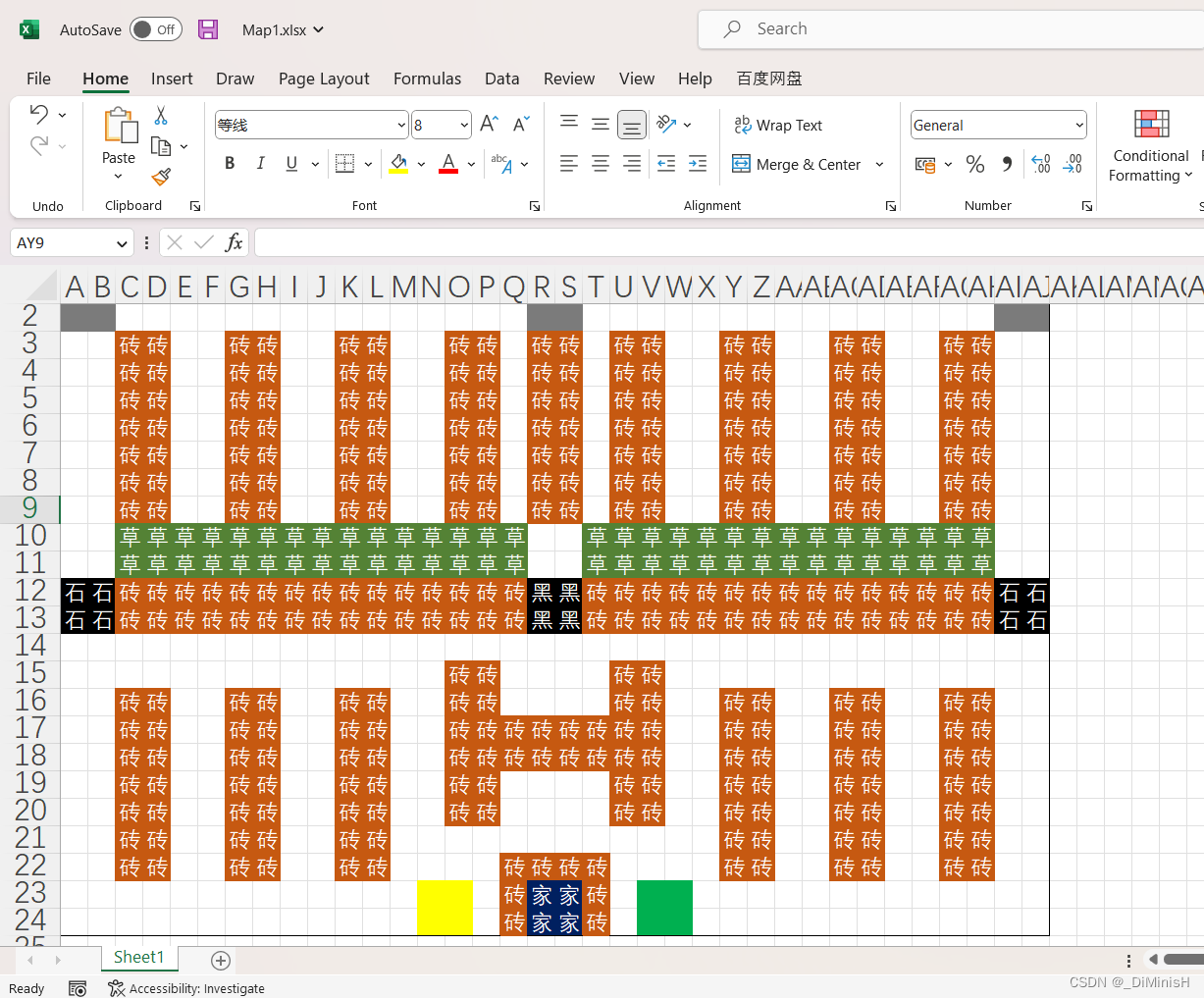Click the Insert Function fx icon
Viewport: 1204px width, 998px height.
point(234,242)
